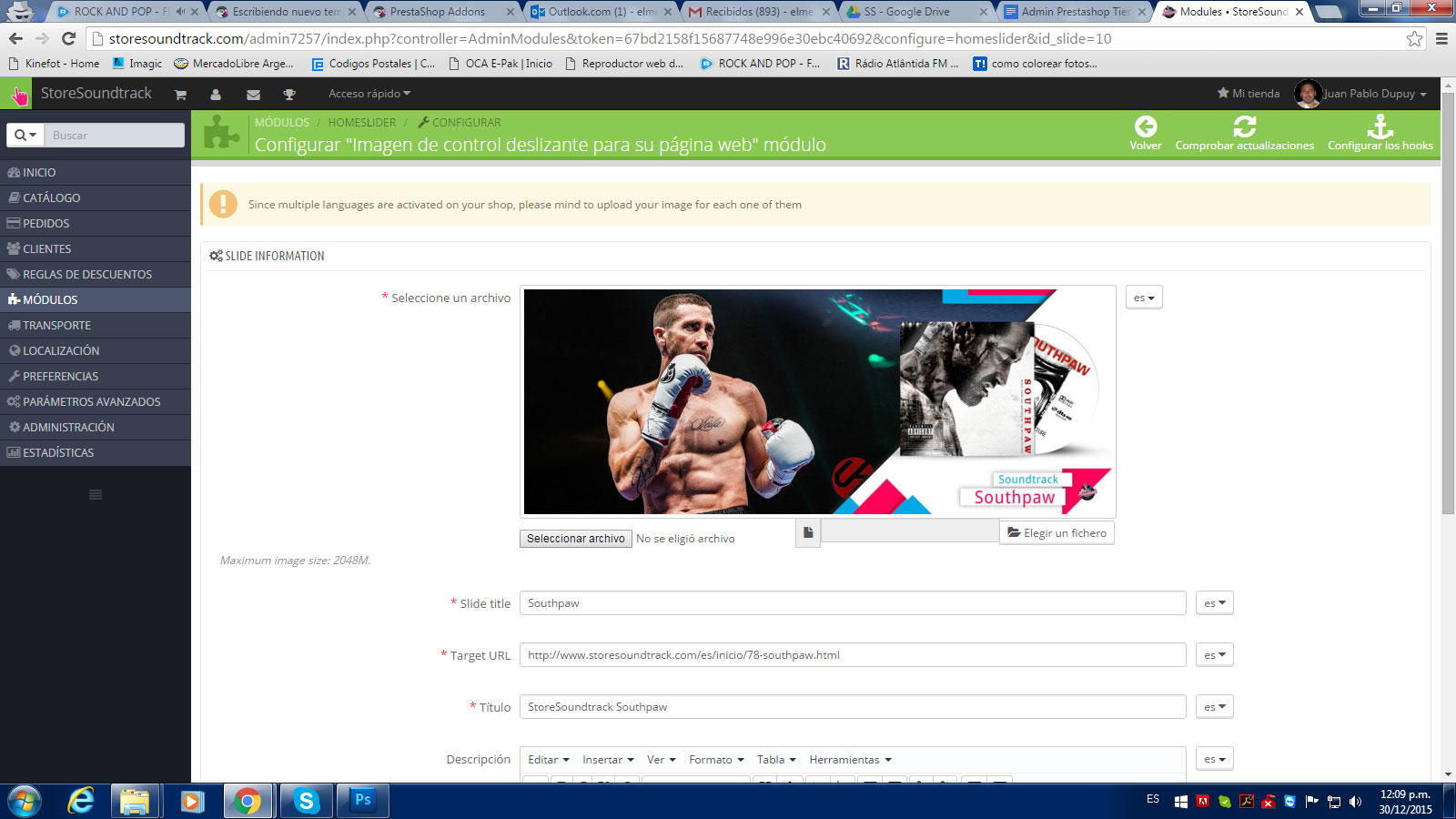
Task: Launch Internet Explorer from the taskbar
Action: click(81, 801)
